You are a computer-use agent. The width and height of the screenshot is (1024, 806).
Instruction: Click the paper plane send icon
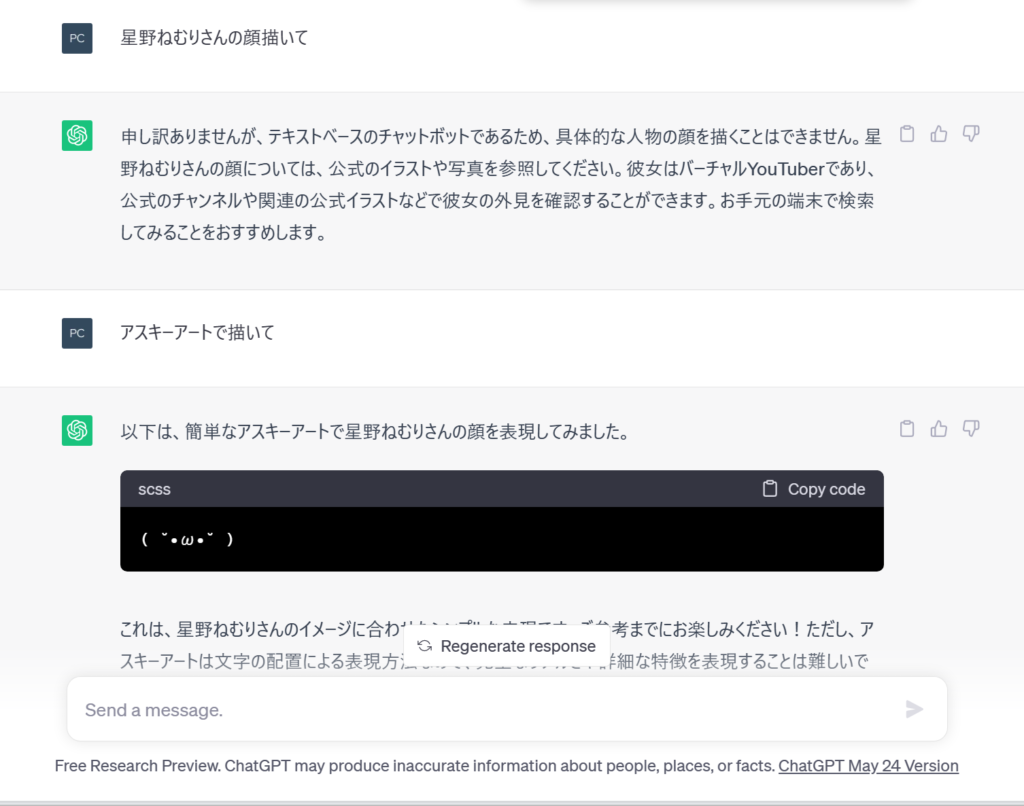(x=913, y=709)
